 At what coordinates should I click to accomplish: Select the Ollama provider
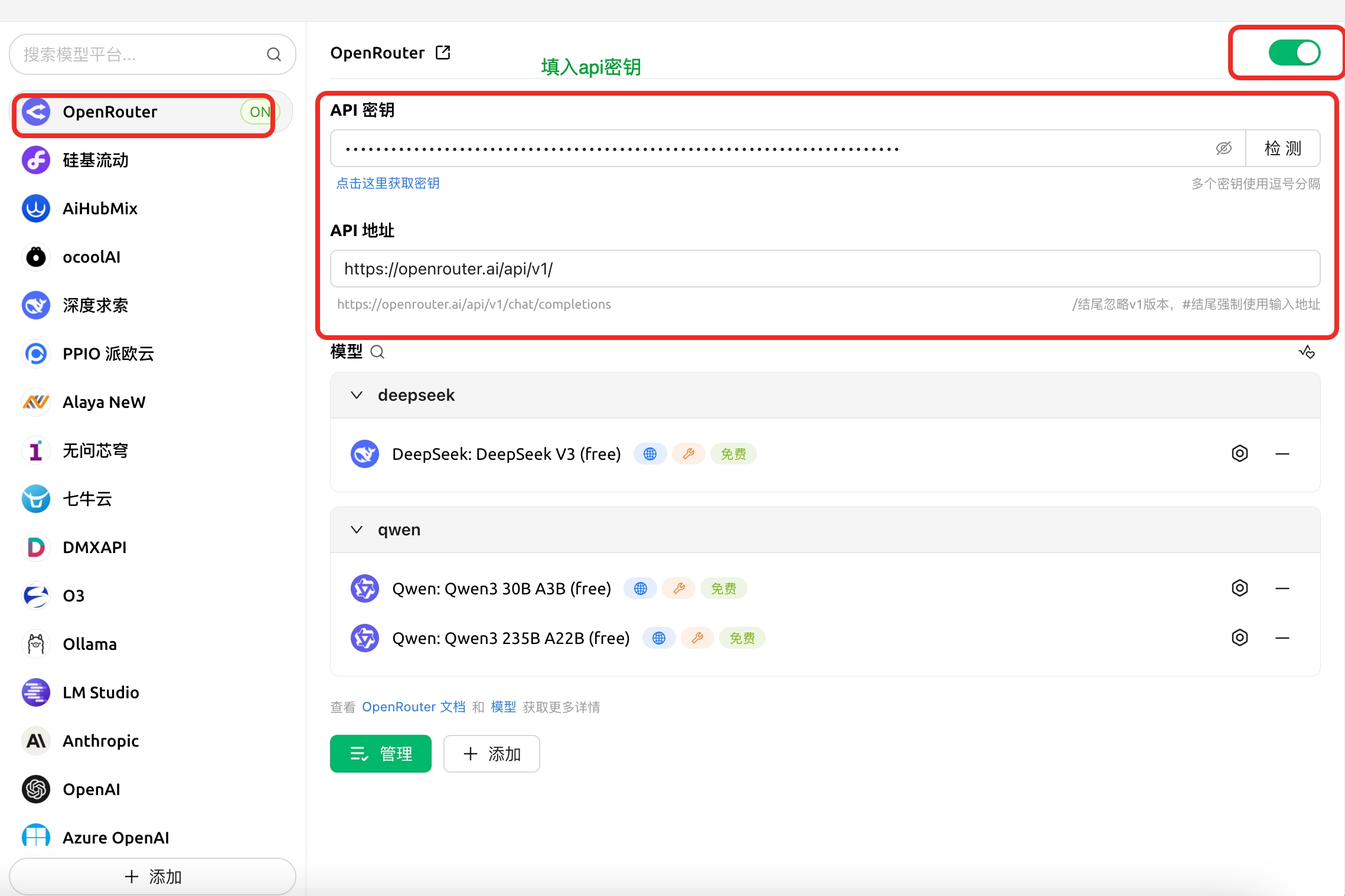[90, 644]
